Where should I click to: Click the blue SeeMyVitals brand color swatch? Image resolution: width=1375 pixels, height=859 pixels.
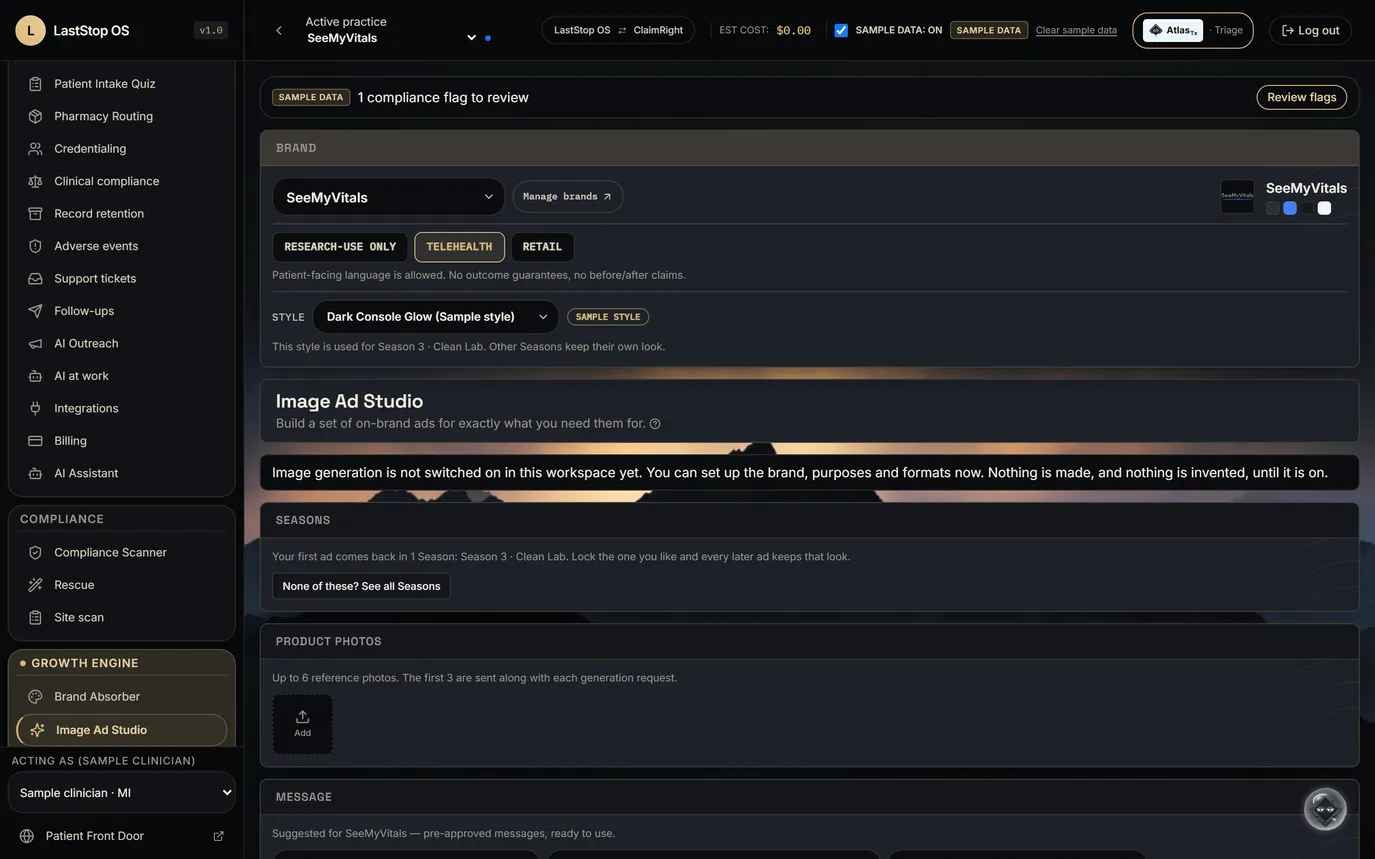(1290, 208)
